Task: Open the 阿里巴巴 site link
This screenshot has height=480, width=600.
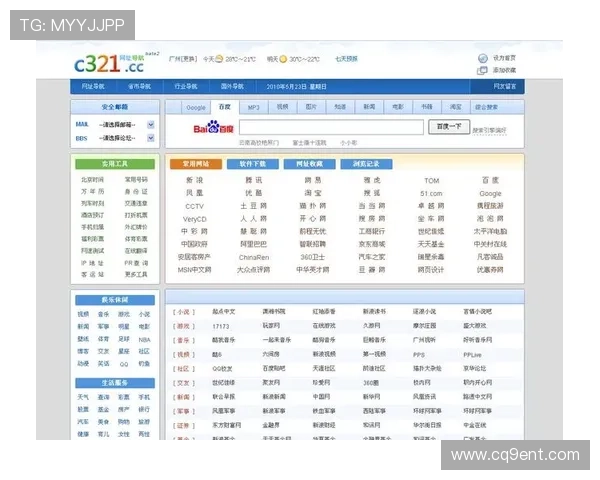Action: click(x=253, y=244)
